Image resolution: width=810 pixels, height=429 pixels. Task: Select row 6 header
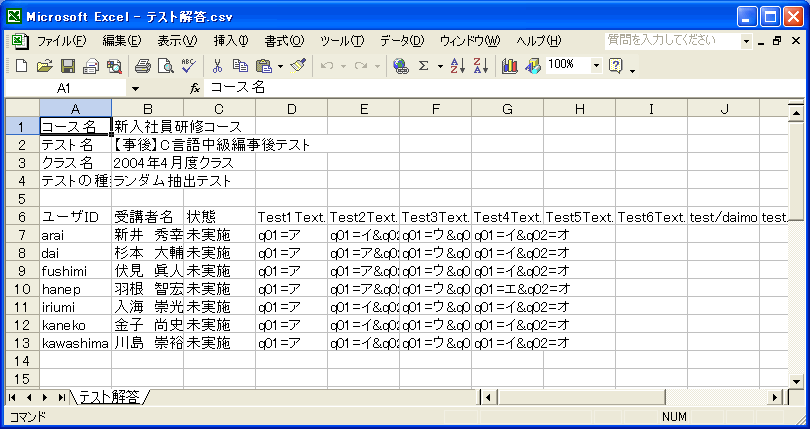click(23, 217)
